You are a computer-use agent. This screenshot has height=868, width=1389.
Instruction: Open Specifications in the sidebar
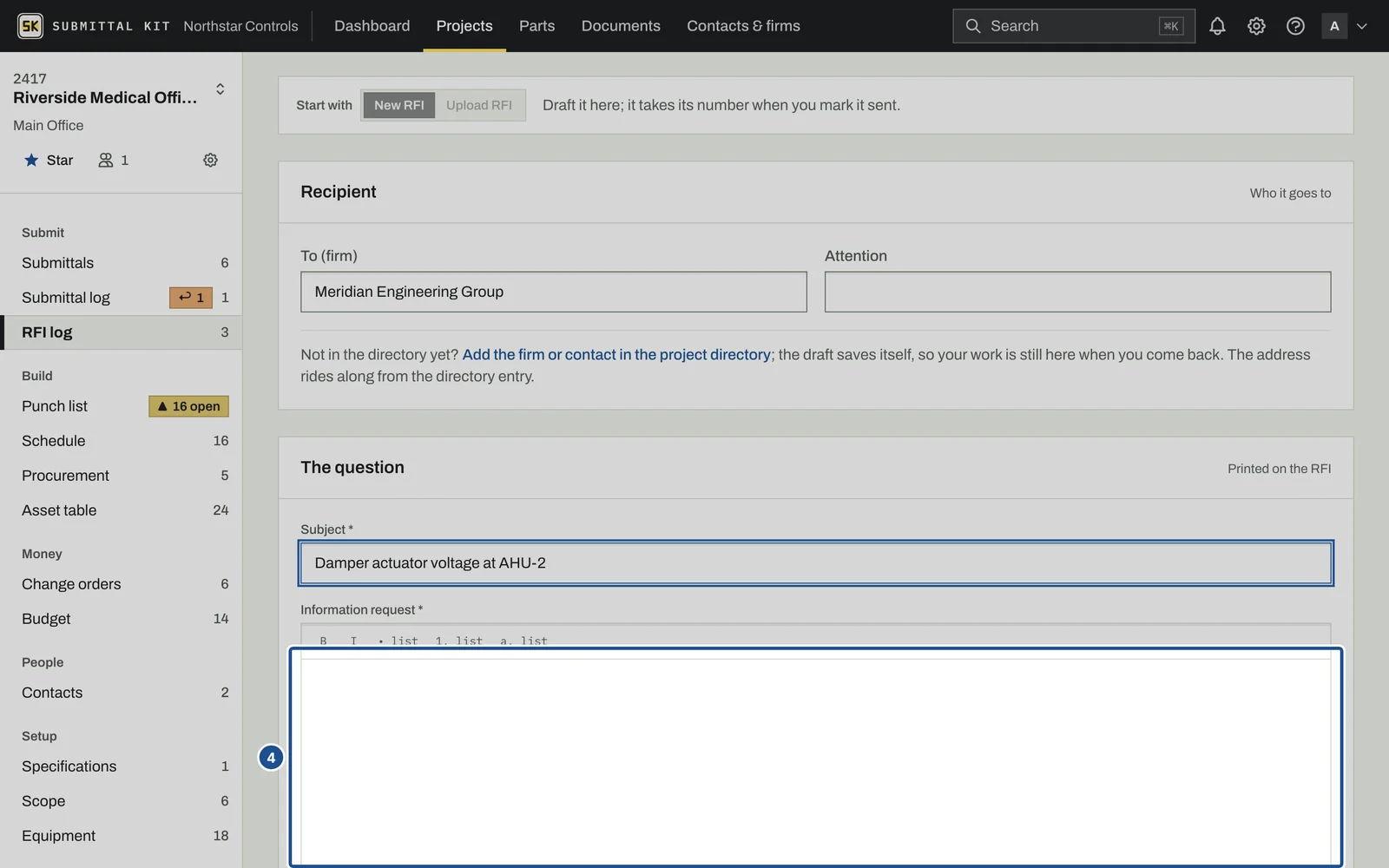pyautogui.click(x=122, y=766)
